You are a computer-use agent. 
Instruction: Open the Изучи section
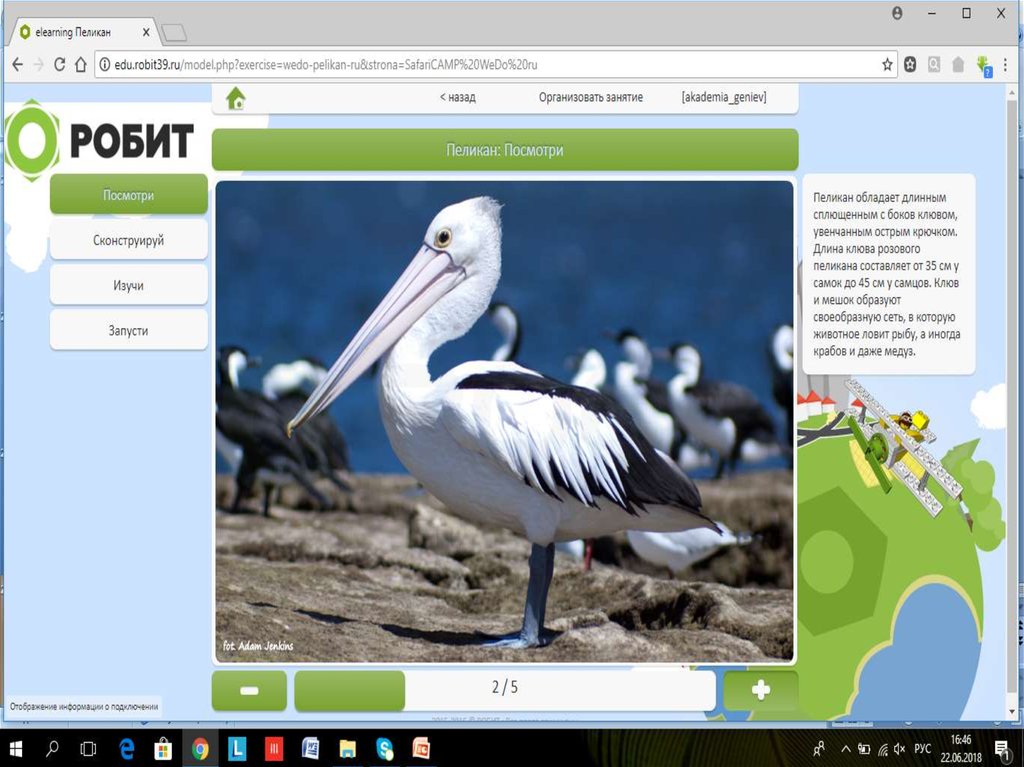[128, 285]
